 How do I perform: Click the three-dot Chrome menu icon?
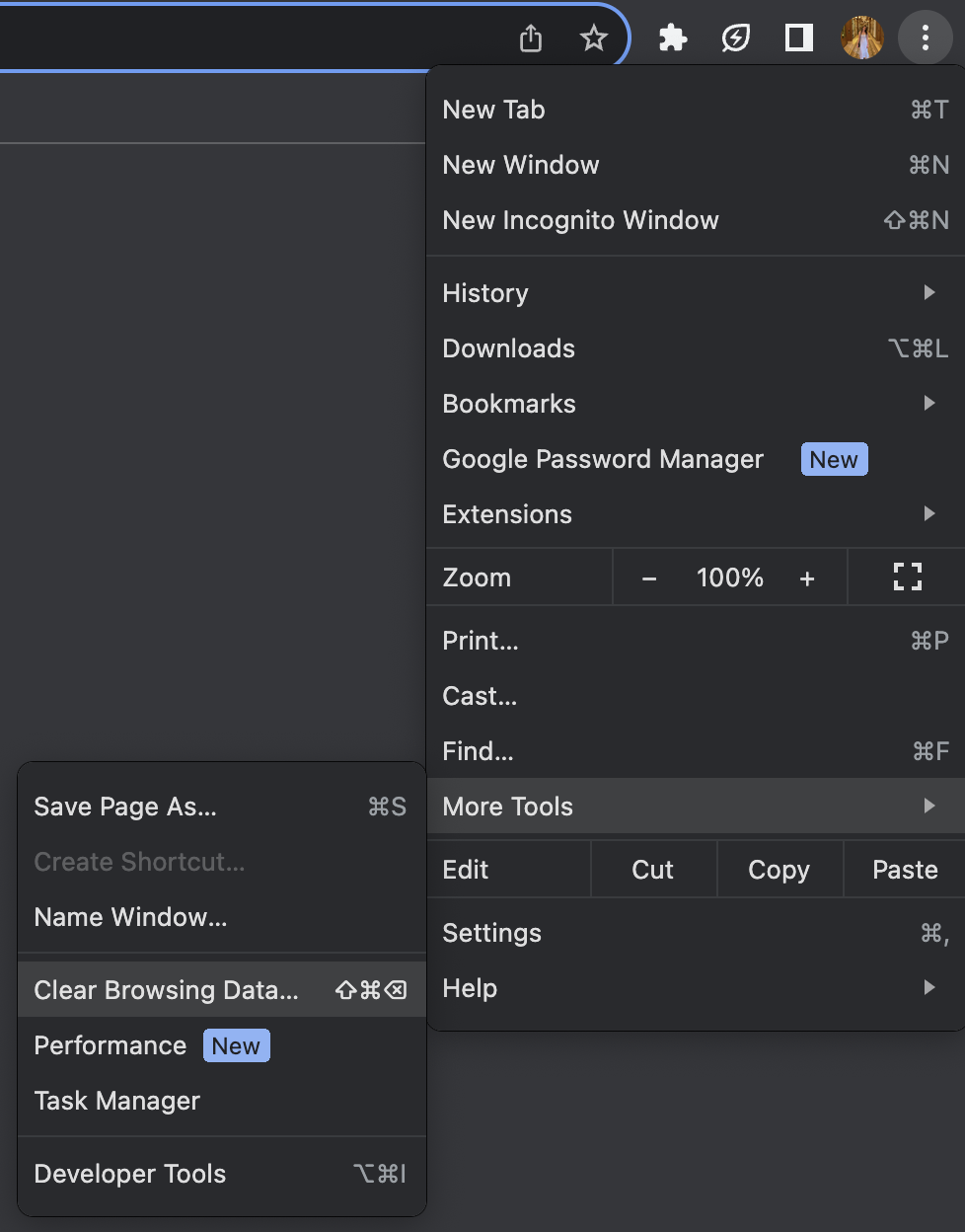coord(925,38)
